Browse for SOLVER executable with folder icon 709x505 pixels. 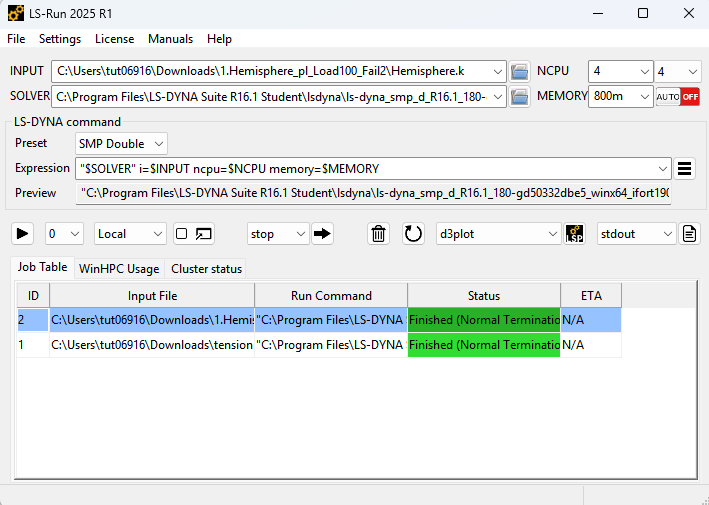click(x=519, y=96)
